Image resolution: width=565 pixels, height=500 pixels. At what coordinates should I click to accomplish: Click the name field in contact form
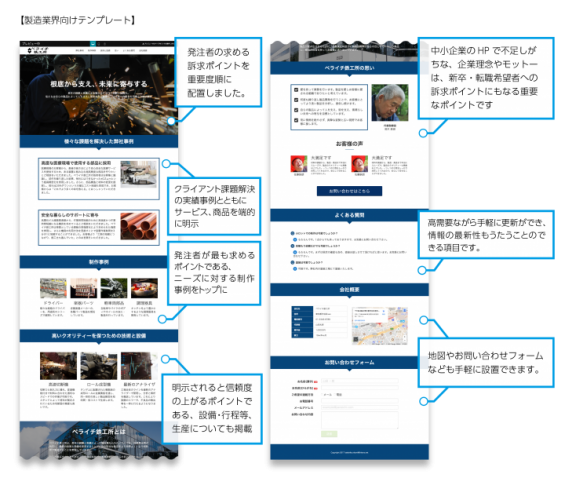point(360,381)
